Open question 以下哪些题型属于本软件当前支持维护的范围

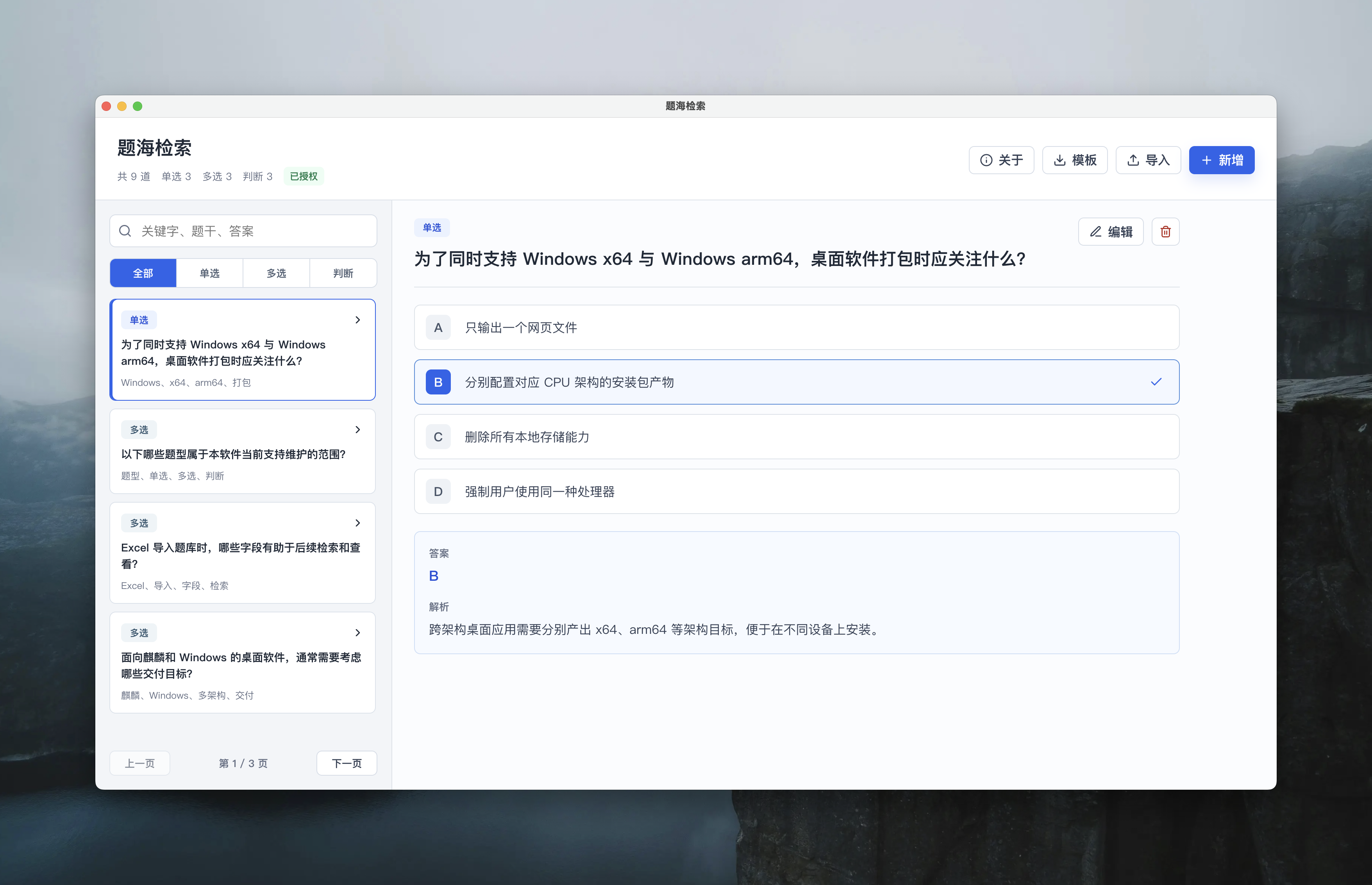click(x=243, y=451)
